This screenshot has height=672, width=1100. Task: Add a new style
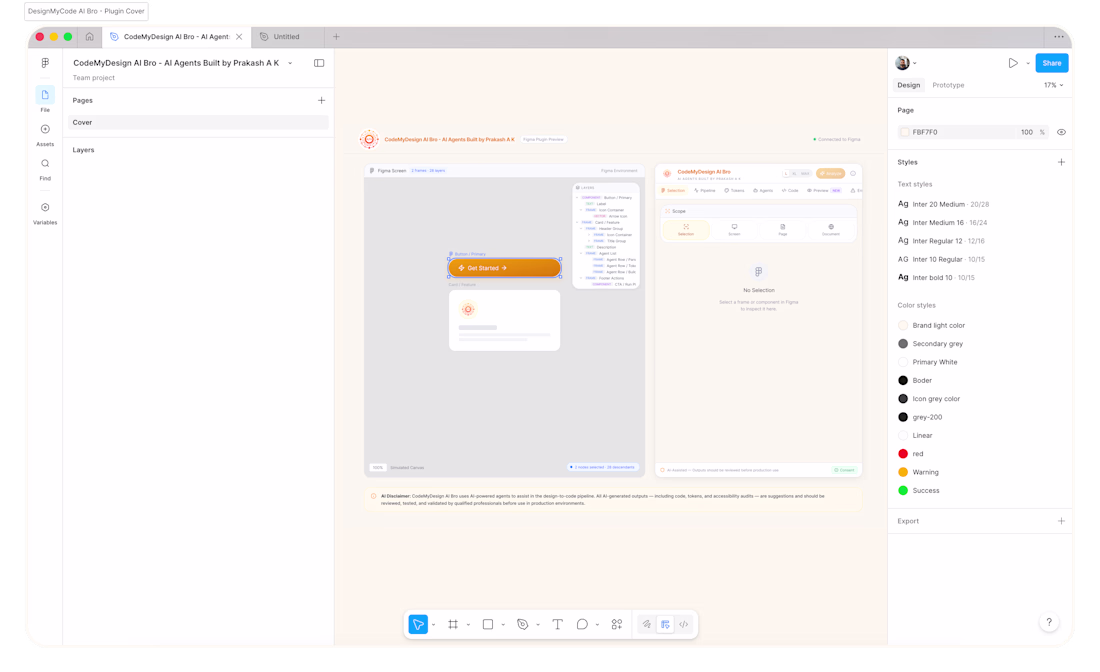tap(1061, 162)
